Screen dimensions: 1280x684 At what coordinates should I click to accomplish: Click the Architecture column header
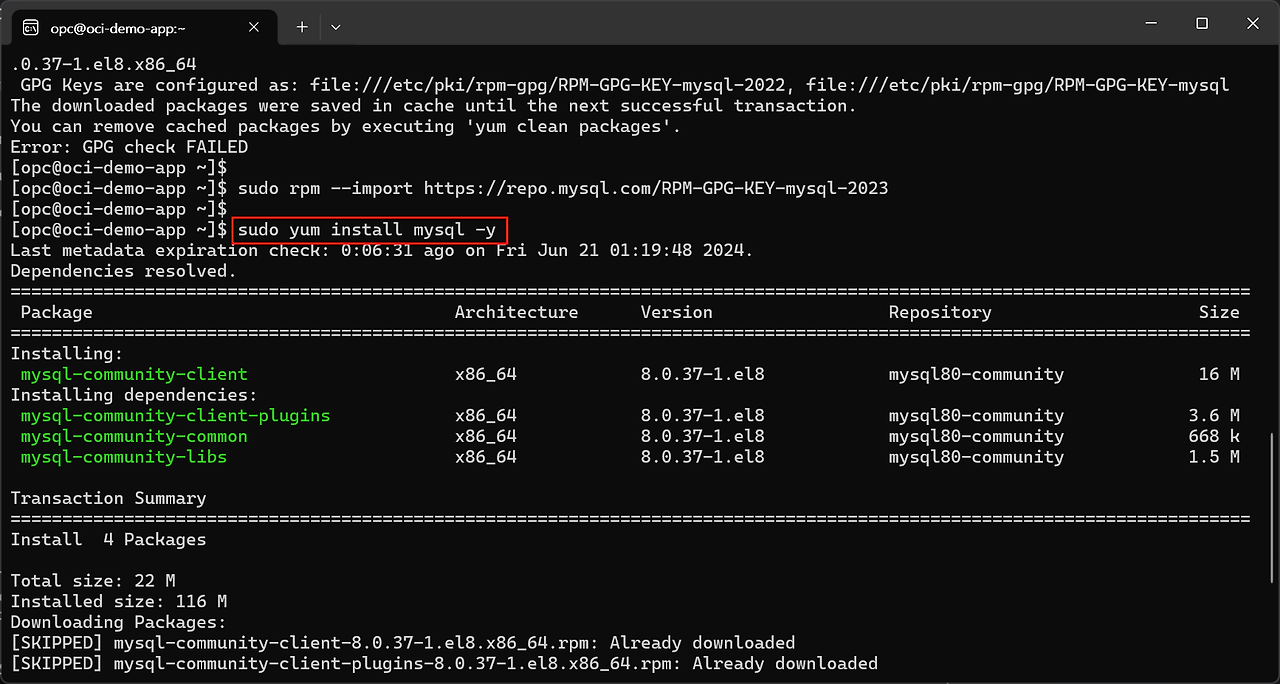[x=516, y=312]
